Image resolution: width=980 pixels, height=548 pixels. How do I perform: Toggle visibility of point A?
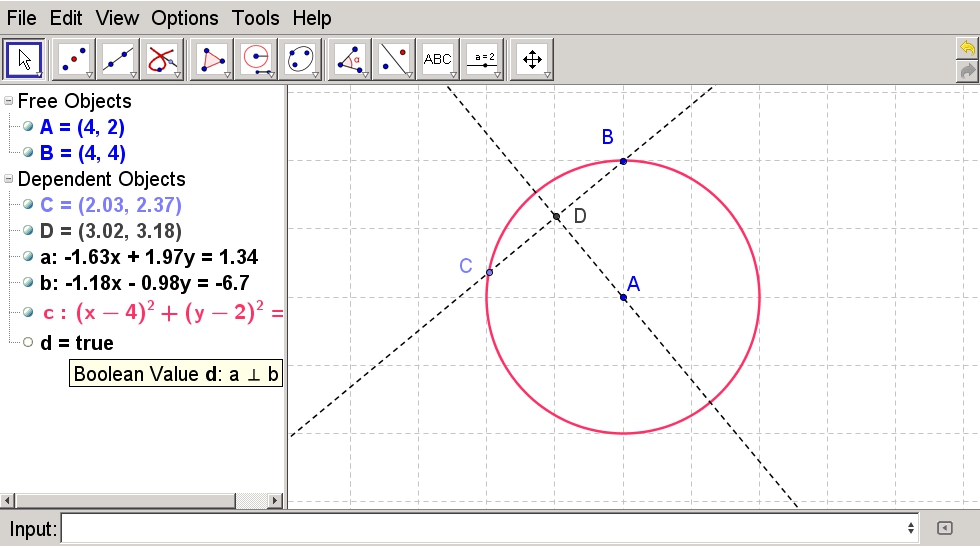[28, 127]
